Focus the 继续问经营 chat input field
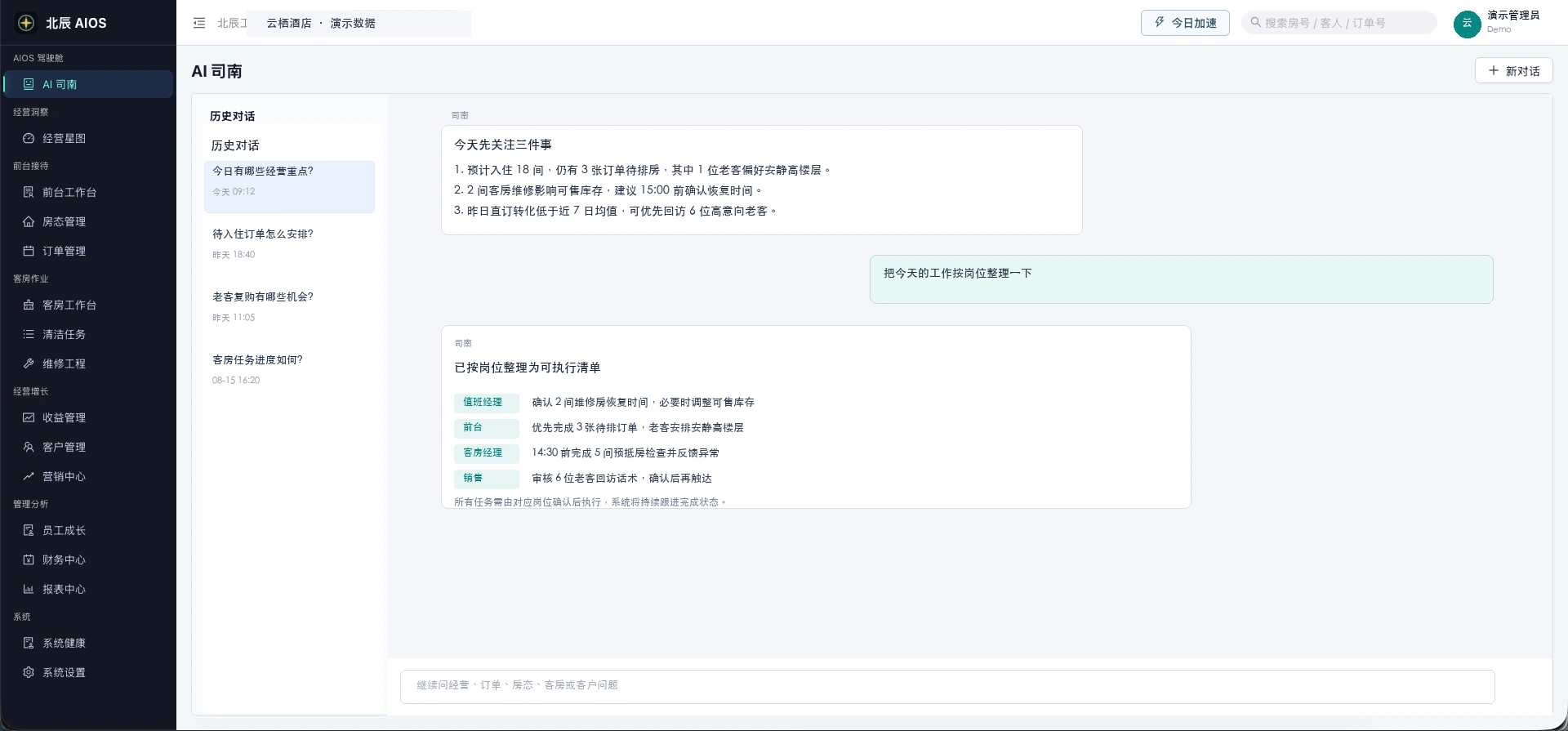Viewport: 1568px width, 731px height. pos(947,686)
